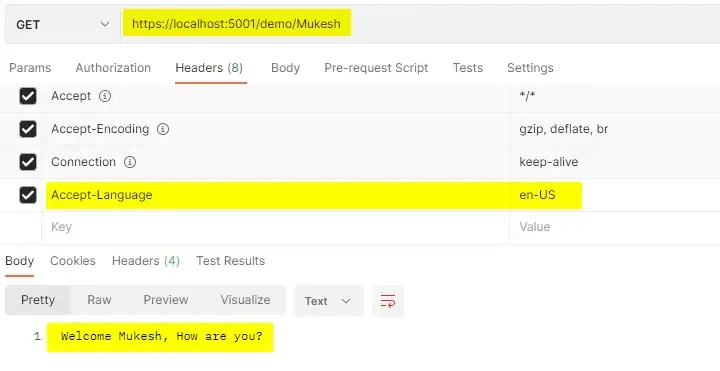Uncheck the Accept header checkbox
Image resolution: width=720 pixels, height=371 pixels.
pyautogui.click(x=28, y=96)
